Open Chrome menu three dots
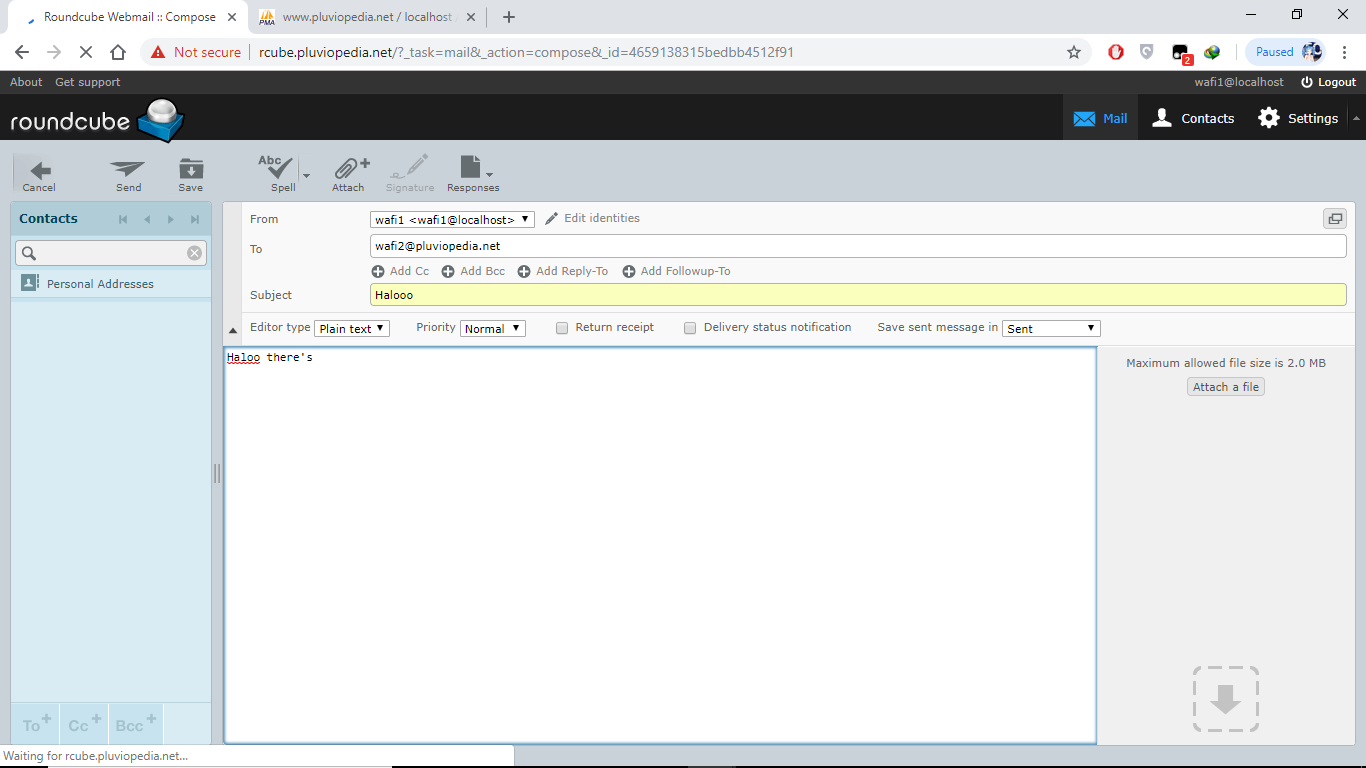Image resolution: width=1366 pixels, height=768 pixels. (1346, 52)
